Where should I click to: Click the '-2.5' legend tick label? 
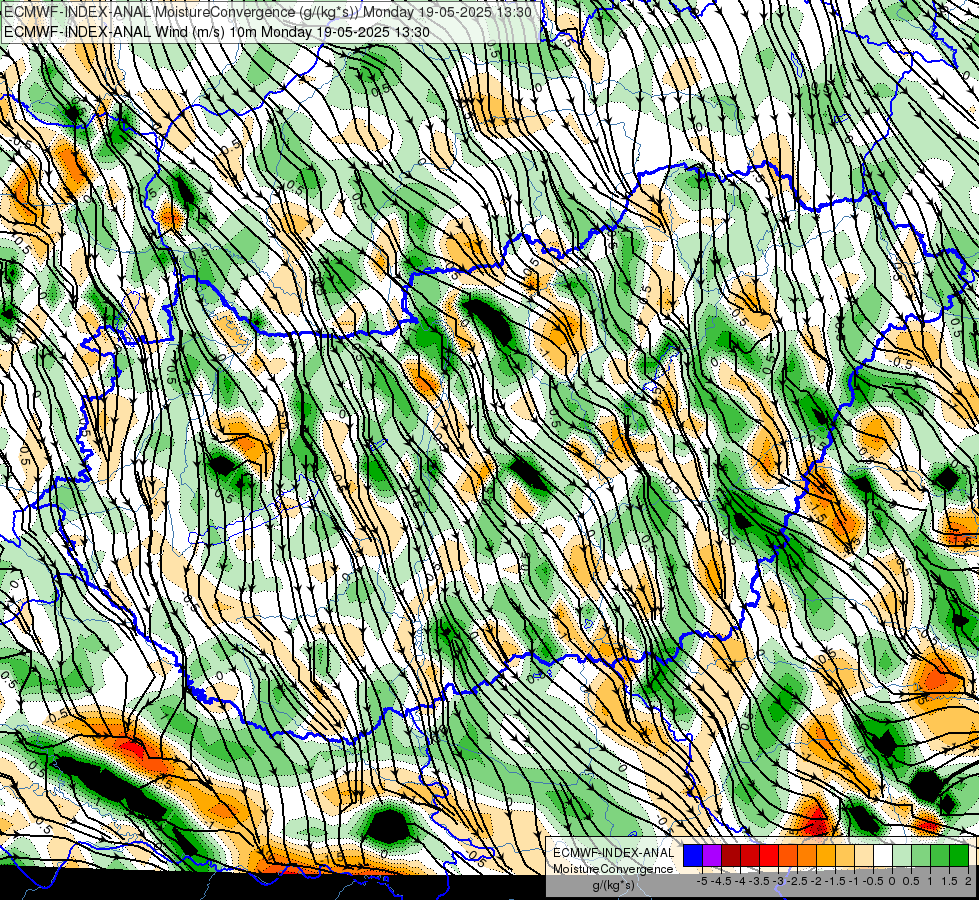[797, 881]
